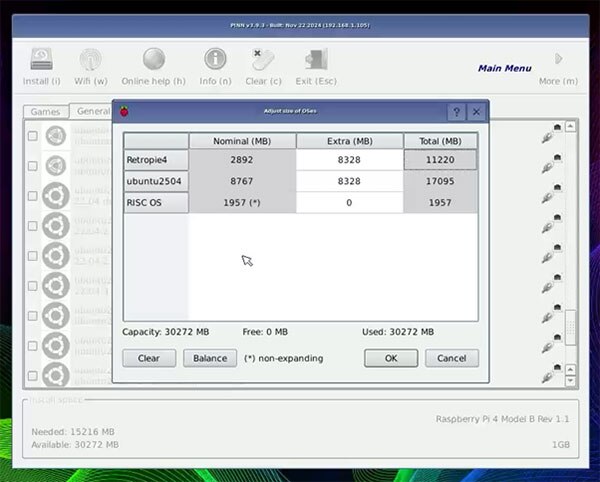Select the RISC OS row header
Screen dimensions: 600x482
pyautogui.click(x=156, y=202)
